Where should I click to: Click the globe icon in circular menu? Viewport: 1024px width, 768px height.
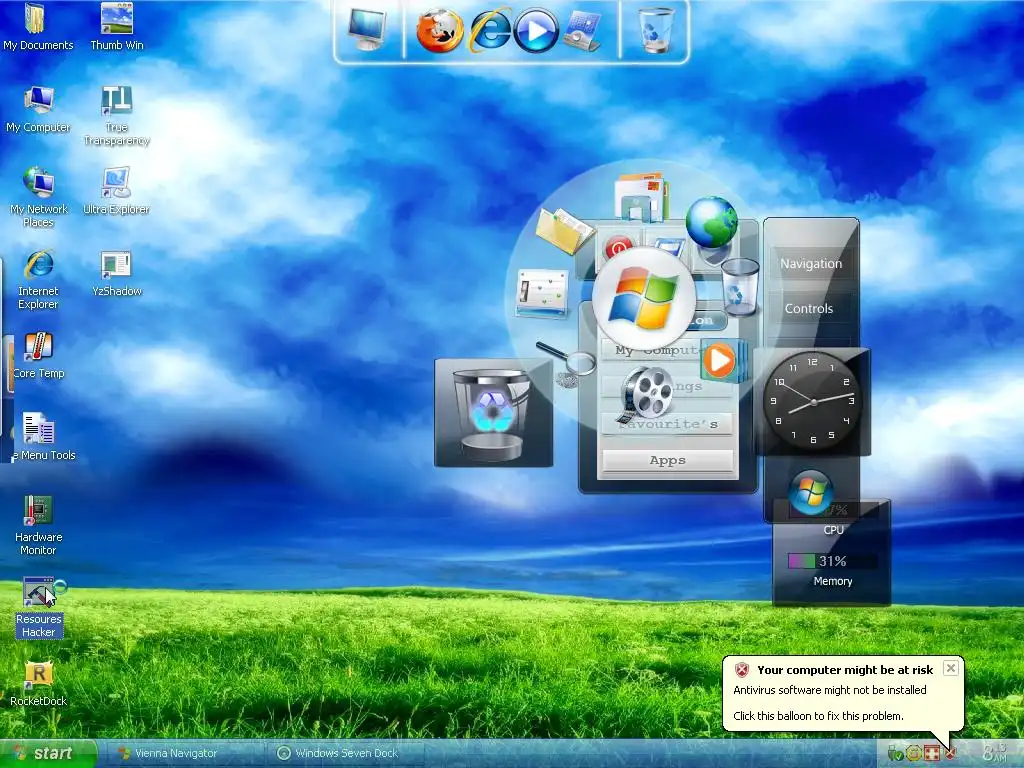tap(712, 223)
